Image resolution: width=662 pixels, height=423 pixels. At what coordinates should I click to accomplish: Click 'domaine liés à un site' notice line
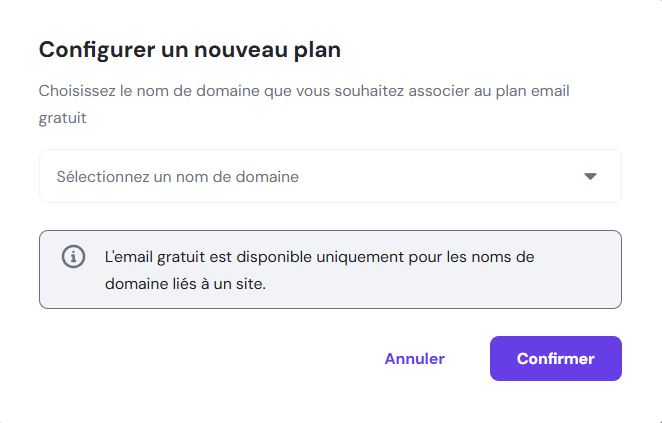tap(185, 283)
